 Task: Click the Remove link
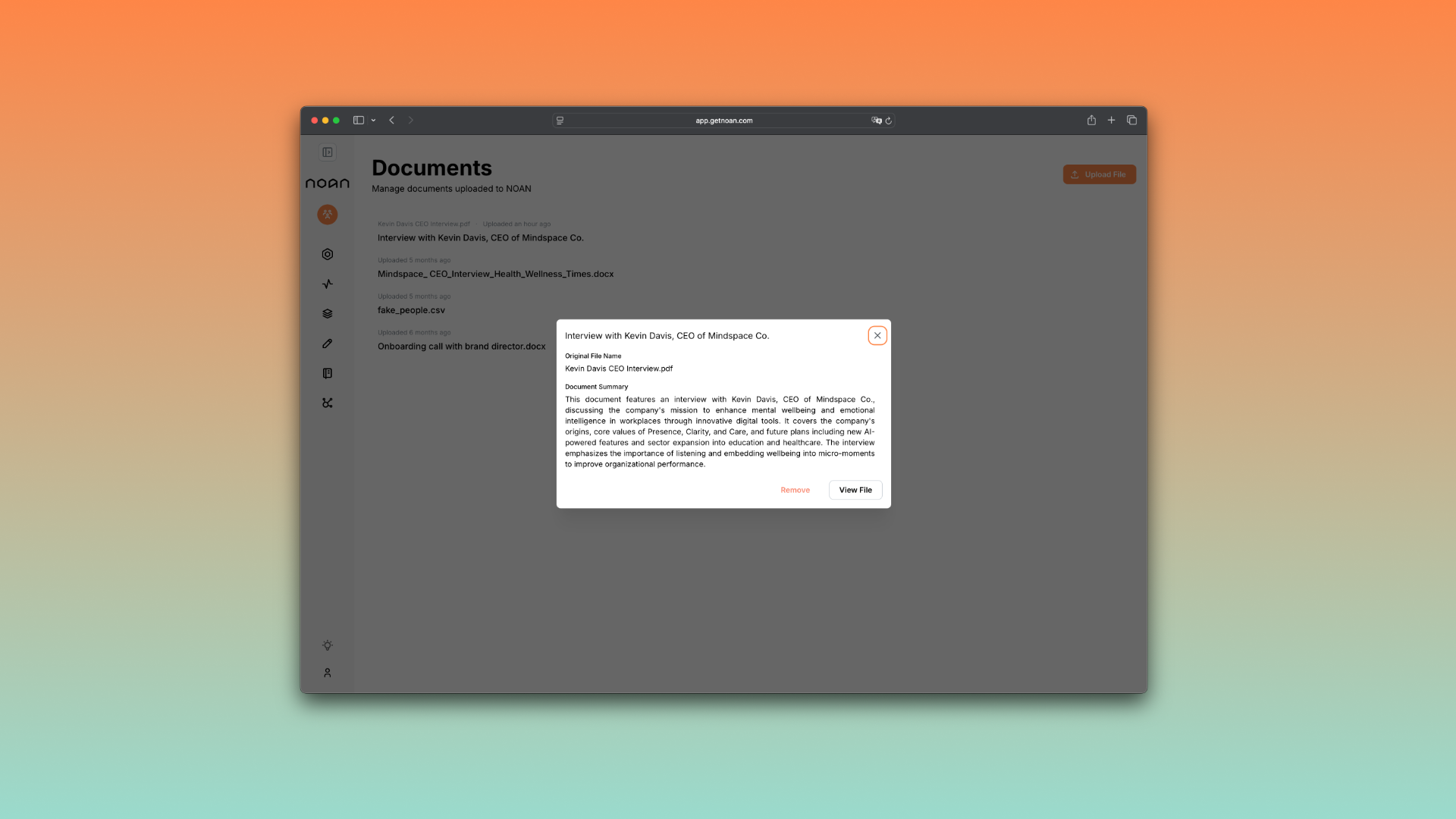(795, 490)
